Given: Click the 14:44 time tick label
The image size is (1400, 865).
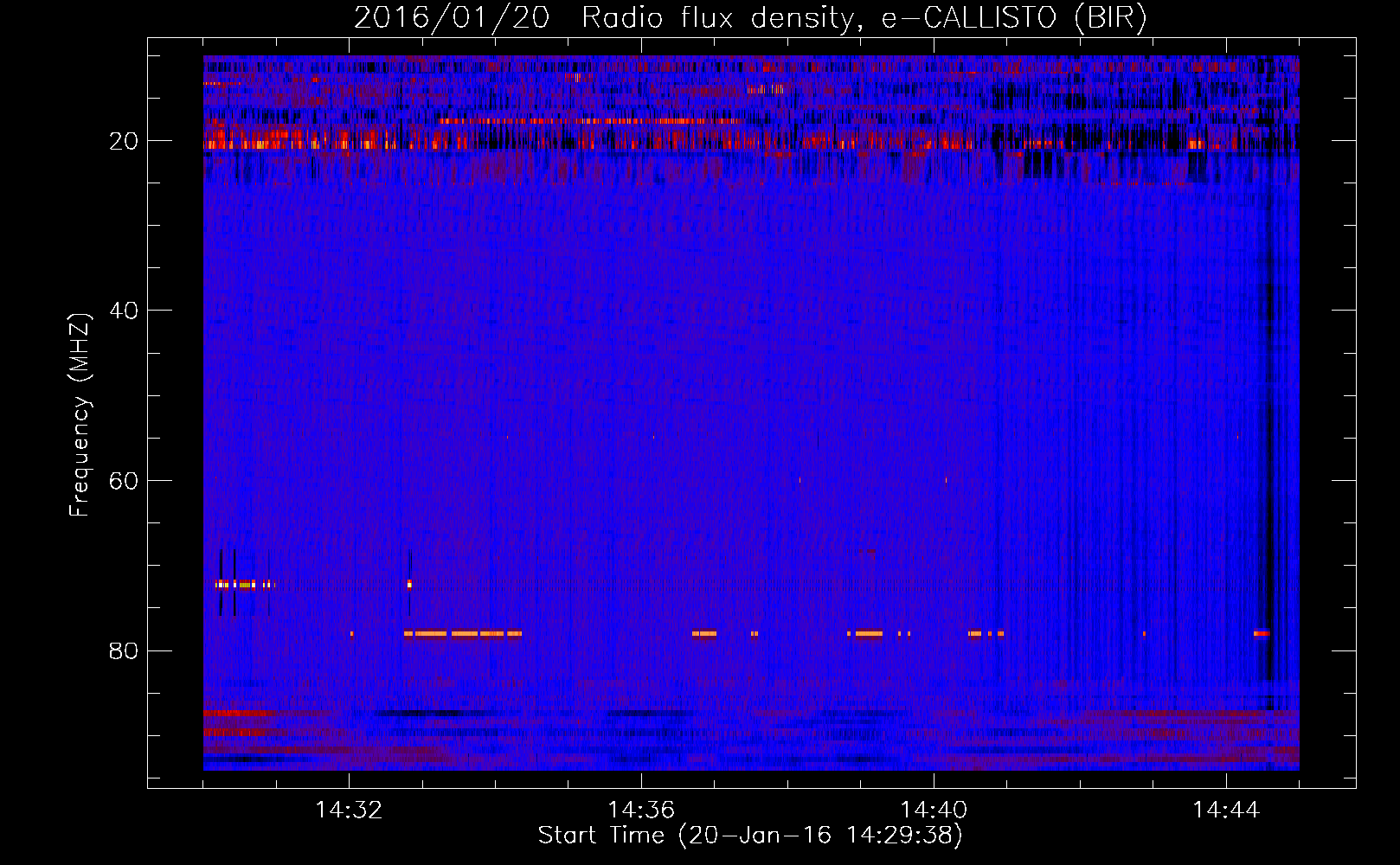Looking at the screenshot, I should pyautogui.click(x=1226, y=811).
